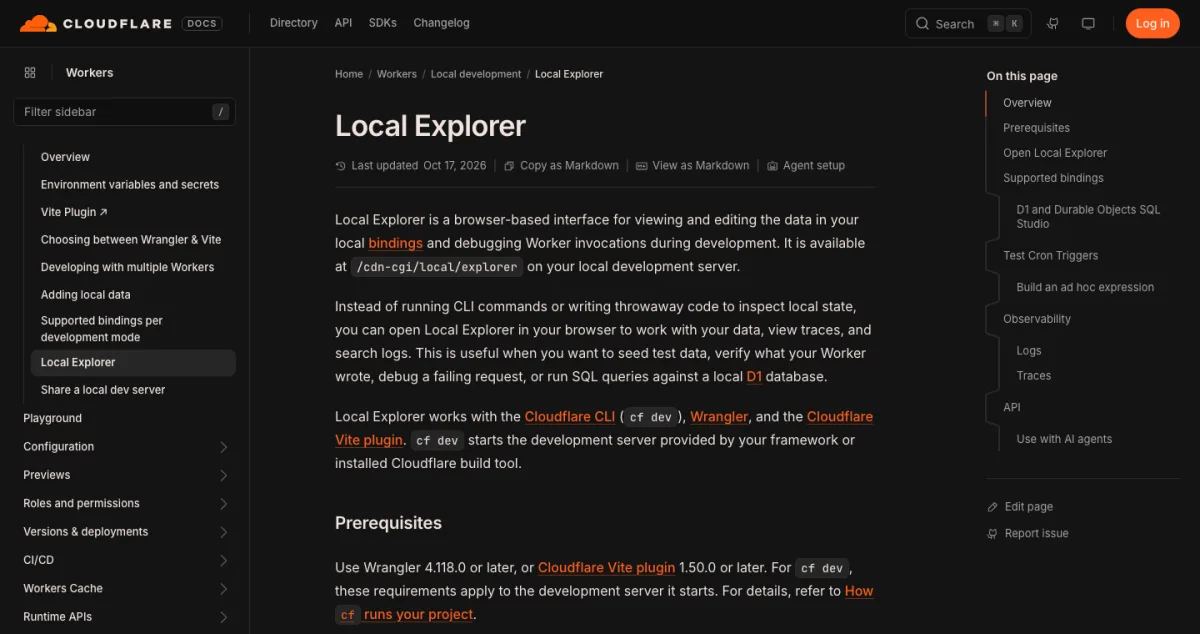Click the Log in button
The height and width of the screenshot is (634, 1200).
1152,24
